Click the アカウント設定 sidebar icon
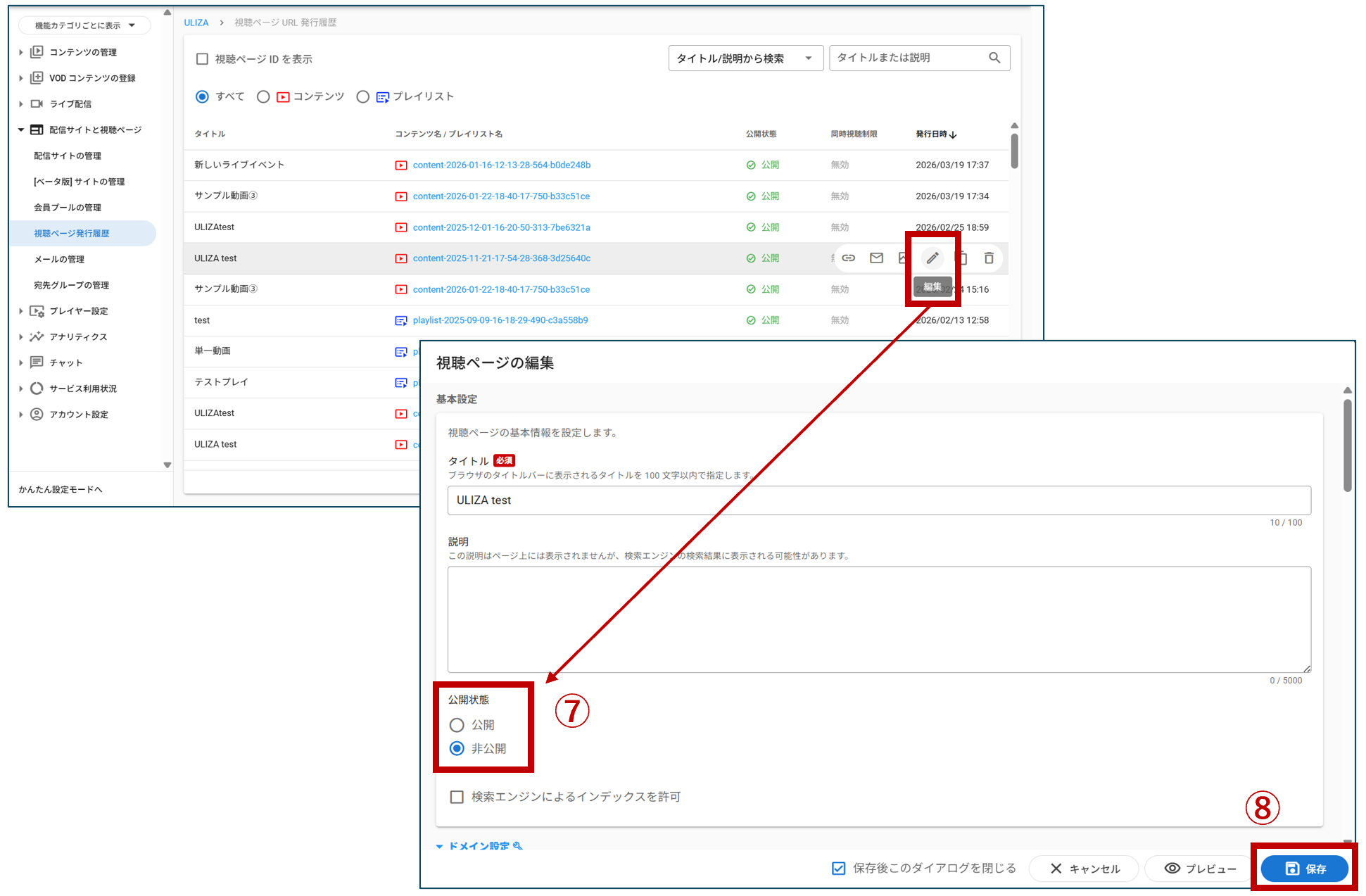Image resolution: width=1366 pixels, height=896 pixels. tap(37, 415)
